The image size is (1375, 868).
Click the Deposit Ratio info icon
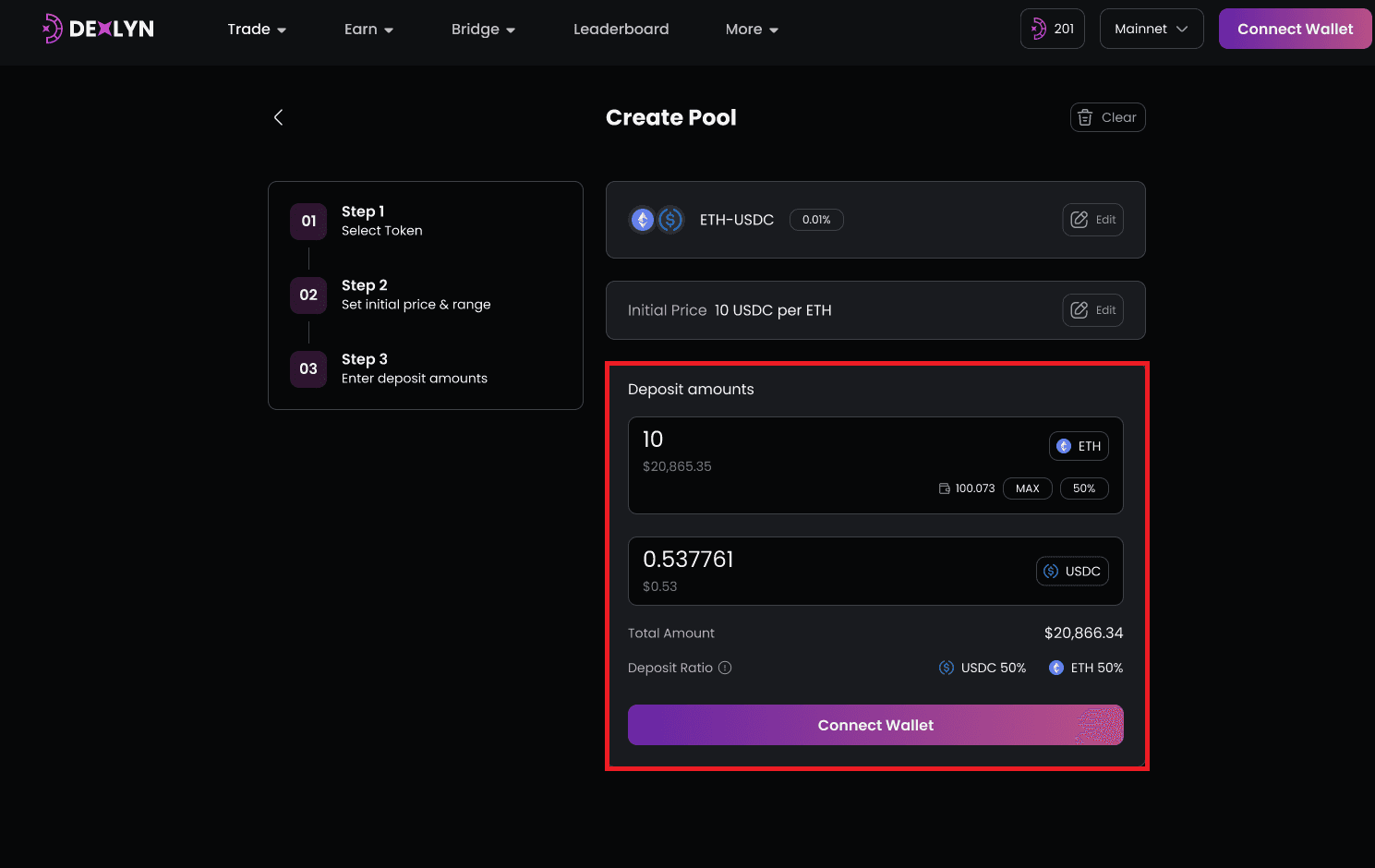(x=725, y=668)
